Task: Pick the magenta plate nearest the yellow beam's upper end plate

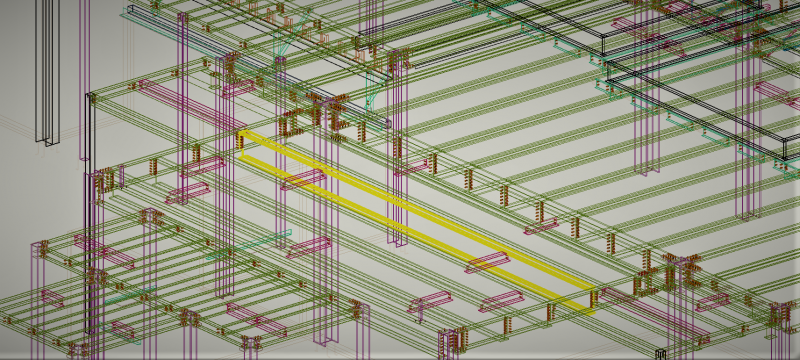Action: pos(203,166)
